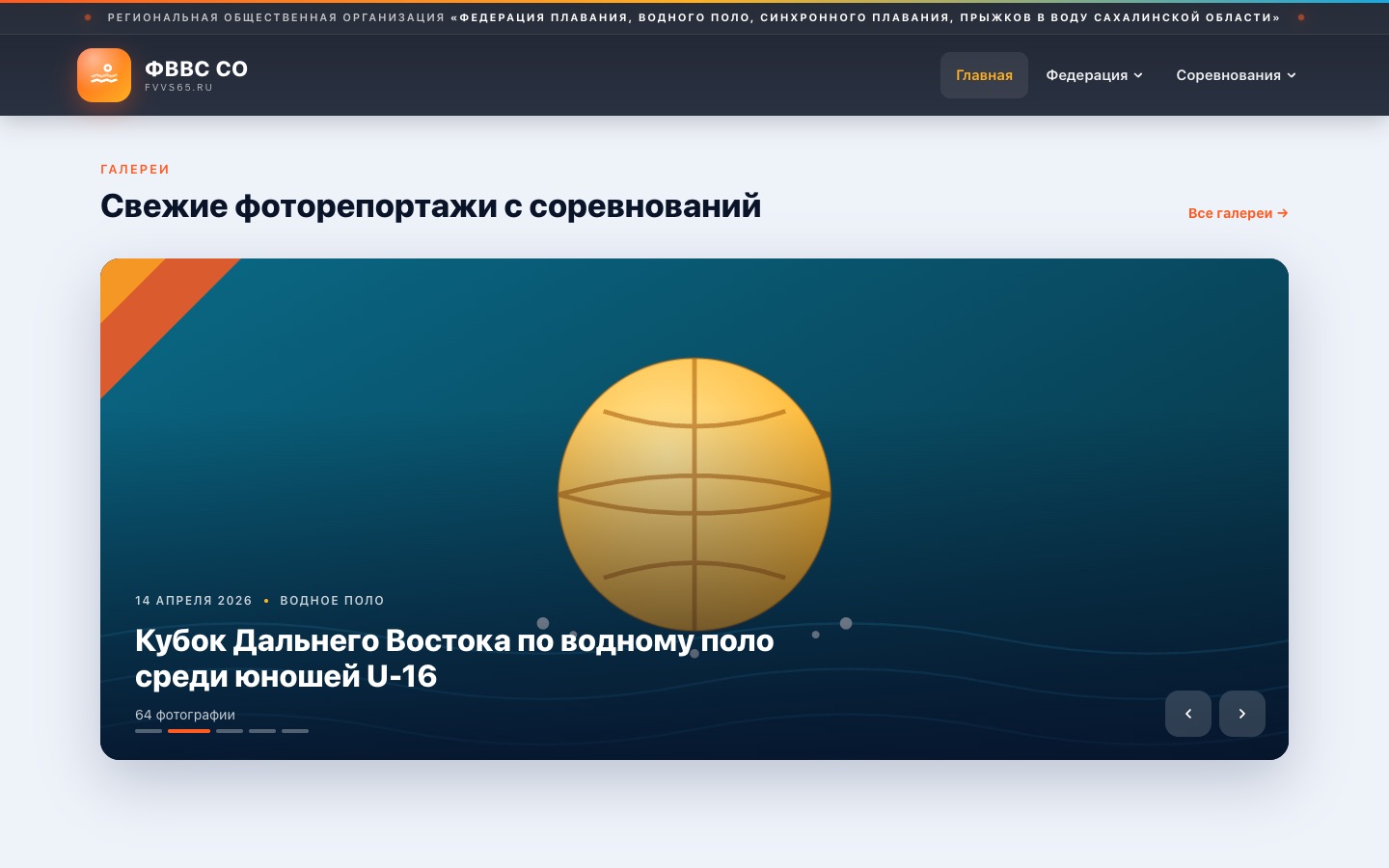Open the Кубок Дальнего Востока gallery title
The image size is (1389, 868).
pyautogui.click(x=454, y=658)
